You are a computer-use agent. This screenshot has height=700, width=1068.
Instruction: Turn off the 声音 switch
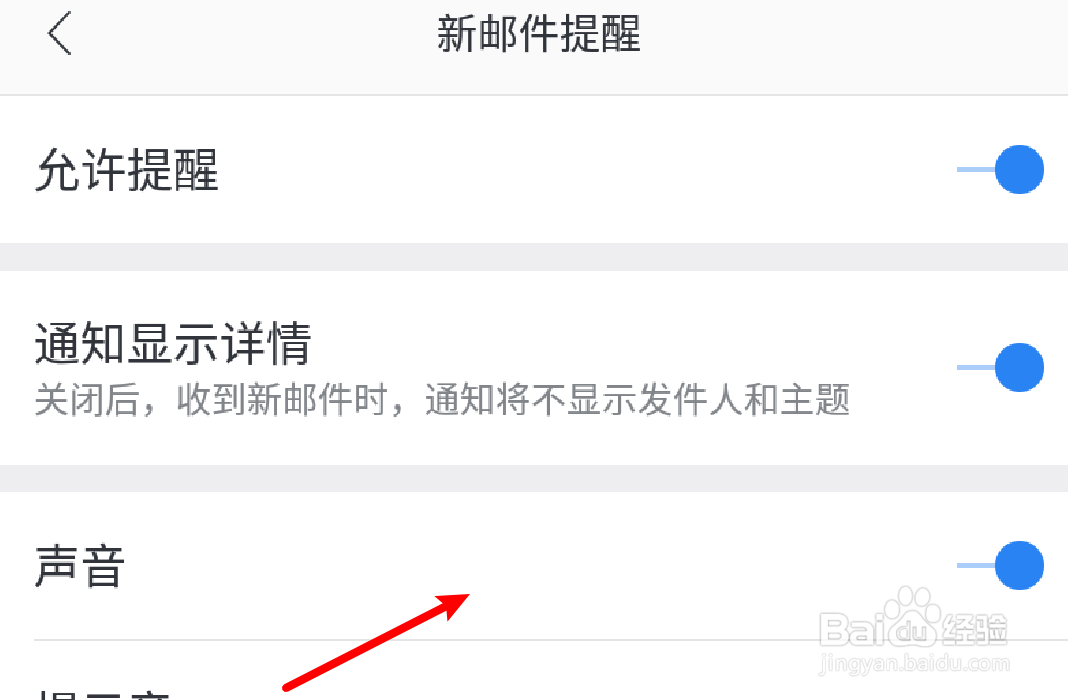pyautogui.click(x=1000, y=565)
